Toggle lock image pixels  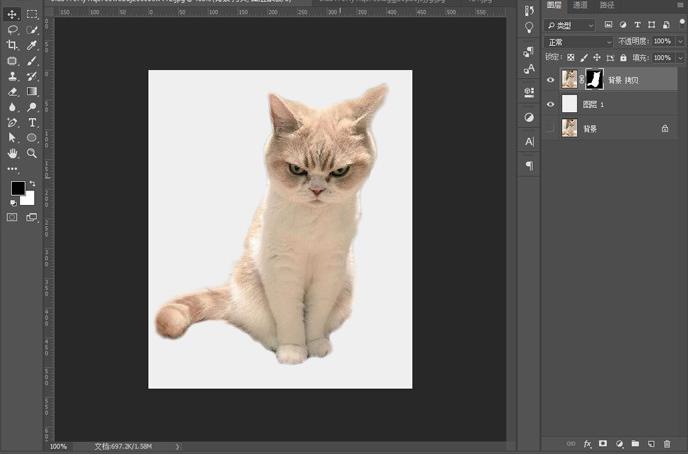[x=584, y=57]
